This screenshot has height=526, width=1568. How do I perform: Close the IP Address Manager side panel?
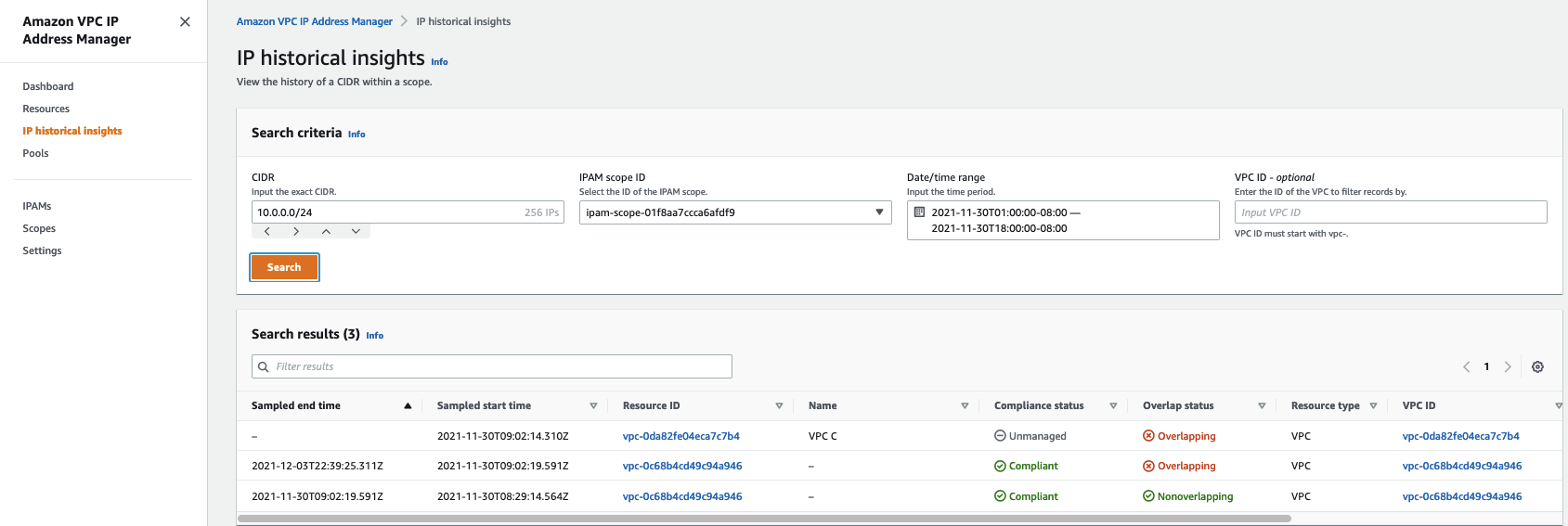[x=185, y=21]
